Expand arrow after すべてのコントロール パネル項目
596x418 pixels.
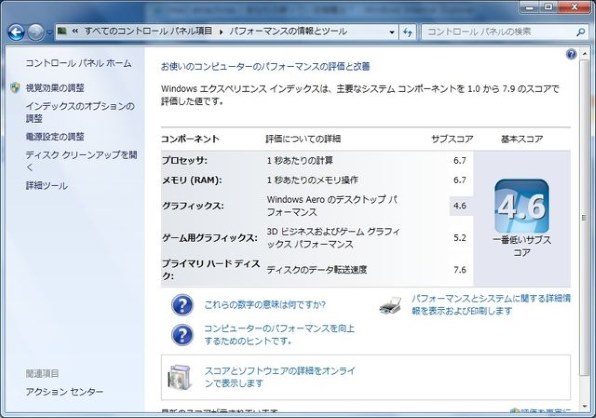tap(221, 32)
